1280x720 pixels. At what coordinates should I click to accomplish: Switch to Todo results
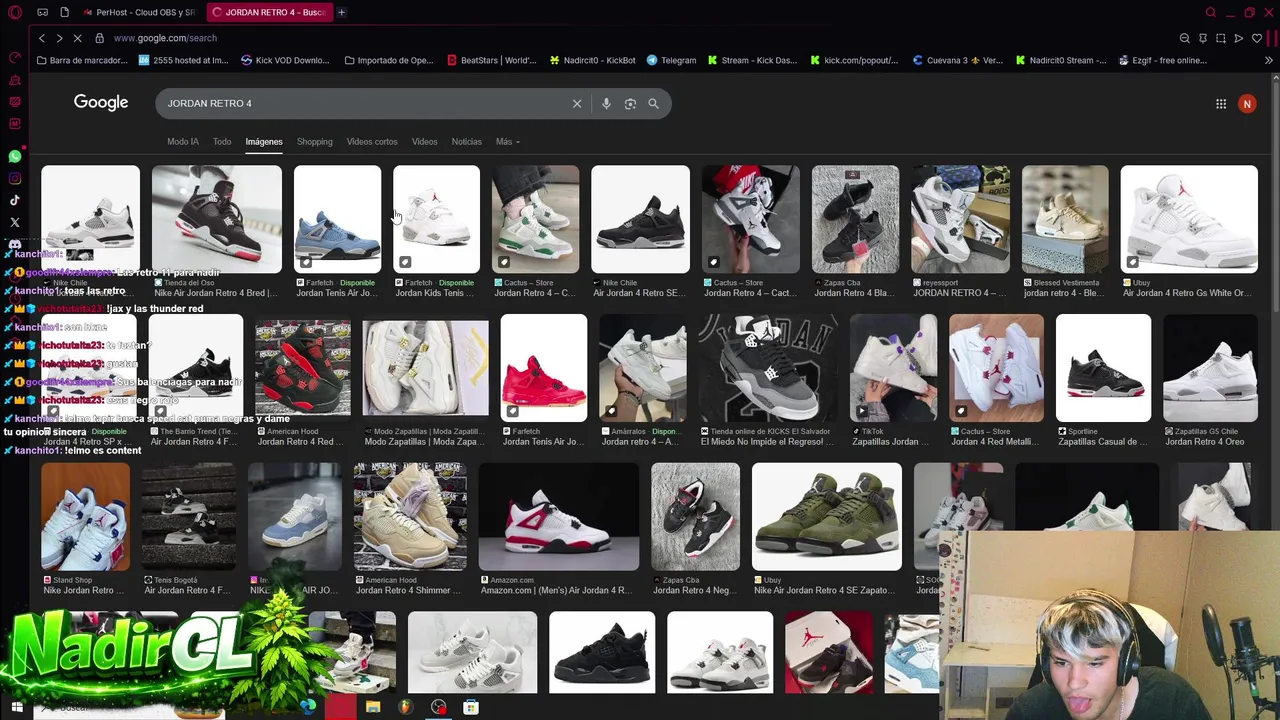[222, 141]
